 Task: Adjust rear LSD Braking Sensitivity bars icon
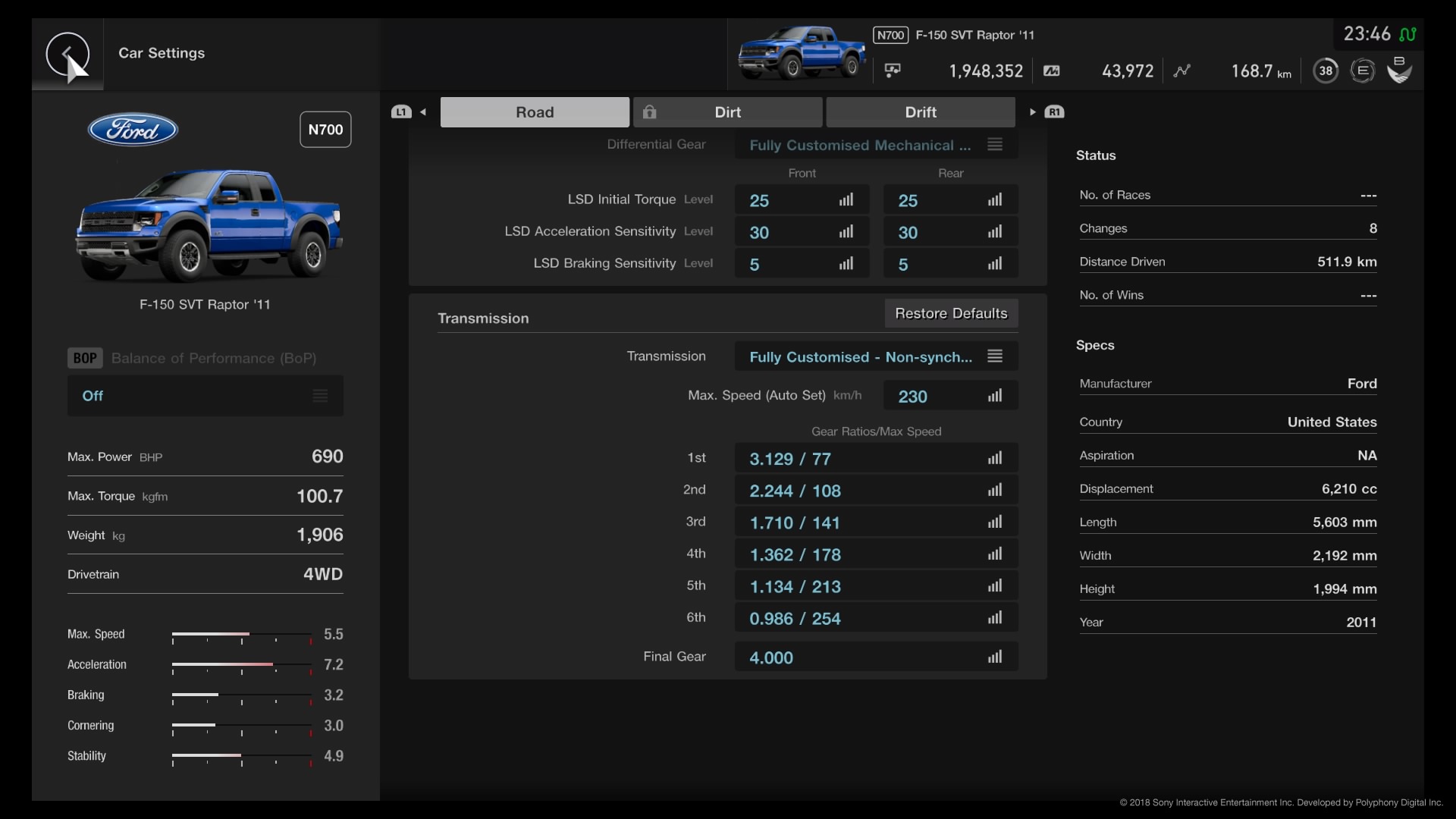(x=994, y=264)
